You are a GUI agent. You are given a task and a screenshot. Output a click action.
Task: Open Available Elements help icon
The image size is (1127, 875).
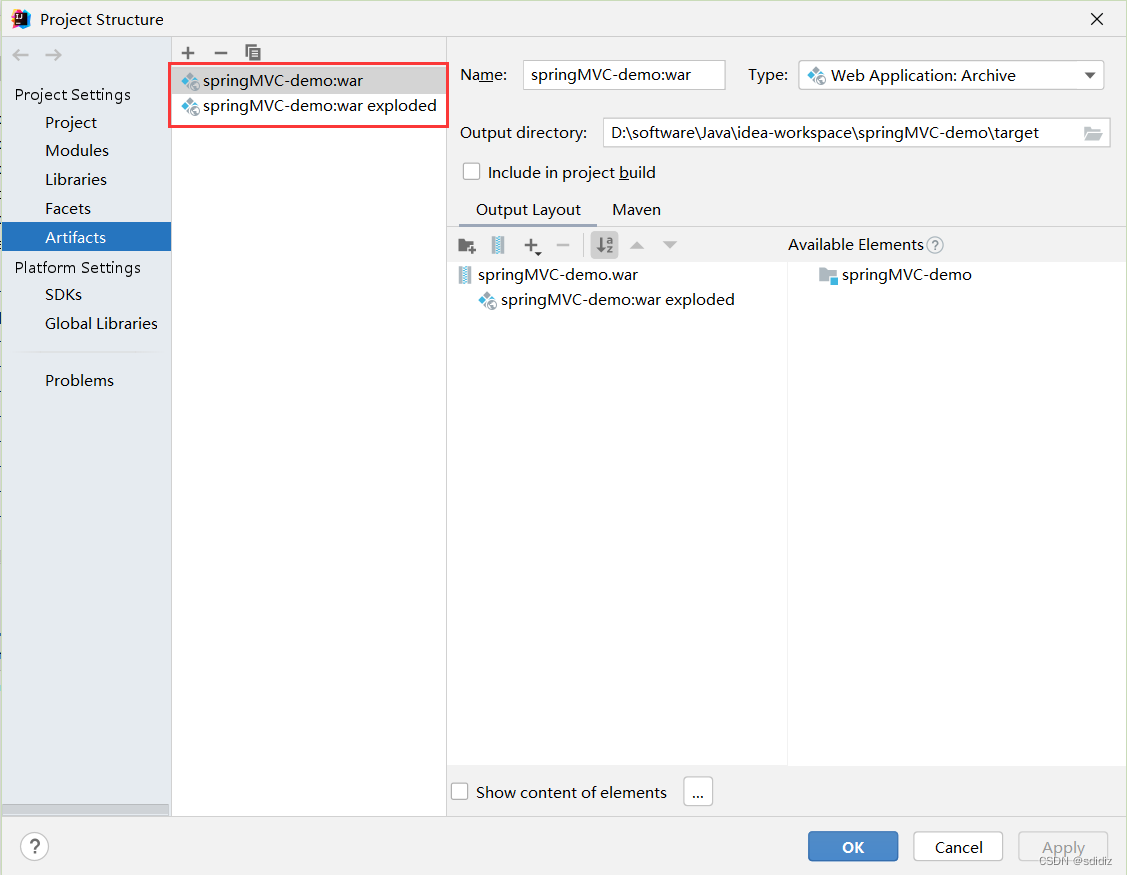(934, 245)
